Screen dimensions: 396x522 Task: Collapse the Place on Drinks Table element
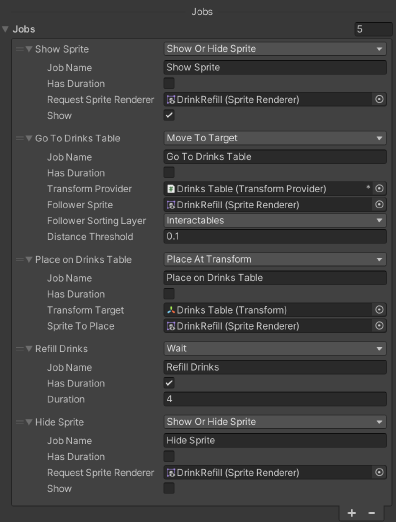pos(29,260)
